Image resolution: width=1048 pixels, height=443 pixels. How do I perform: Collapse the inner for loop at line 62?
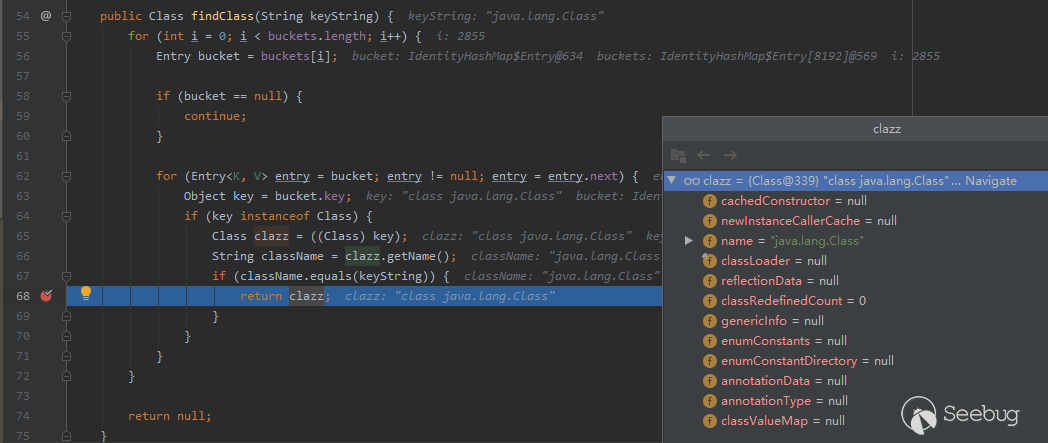66,176
